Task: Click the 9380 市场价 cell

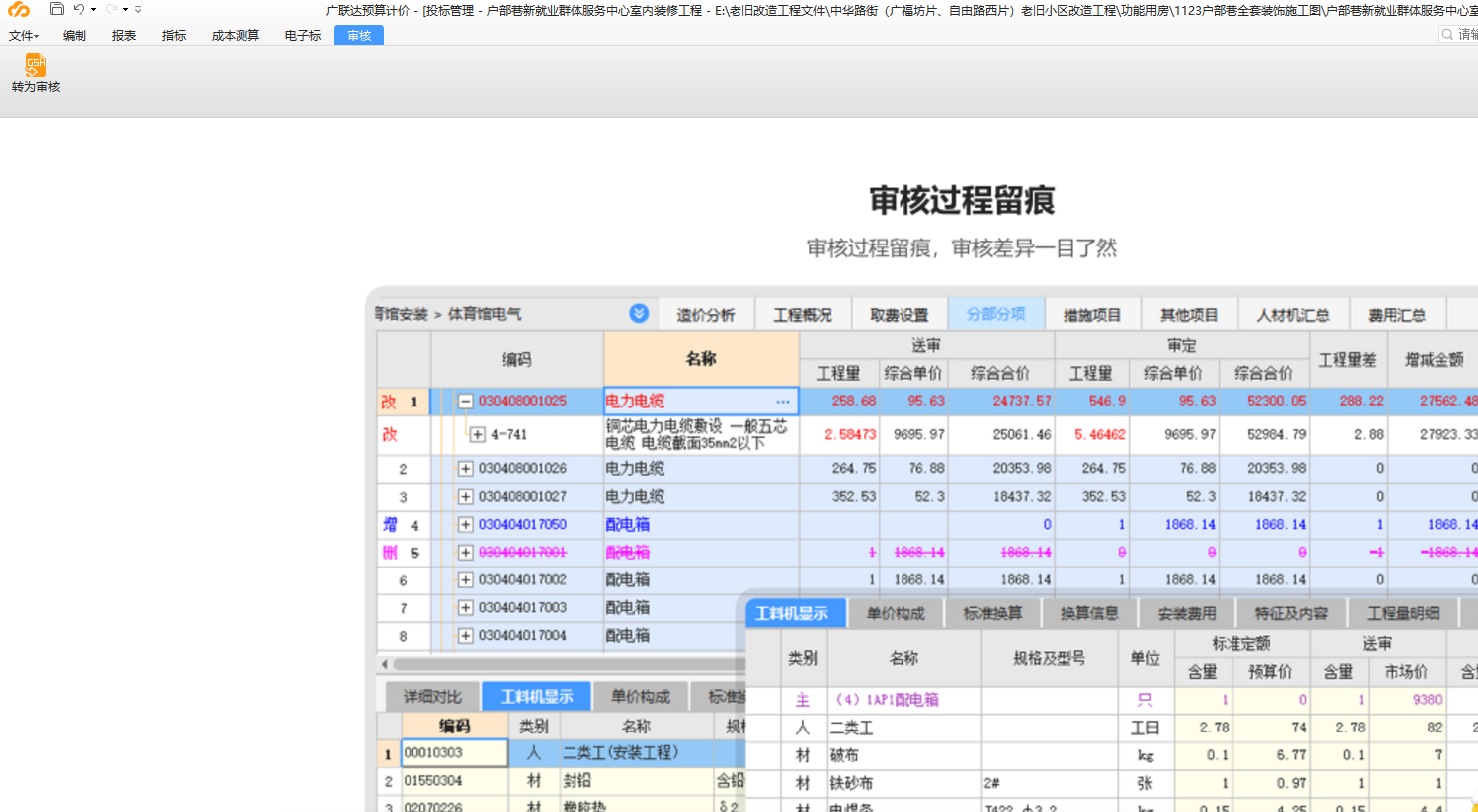Action: 1405,700
